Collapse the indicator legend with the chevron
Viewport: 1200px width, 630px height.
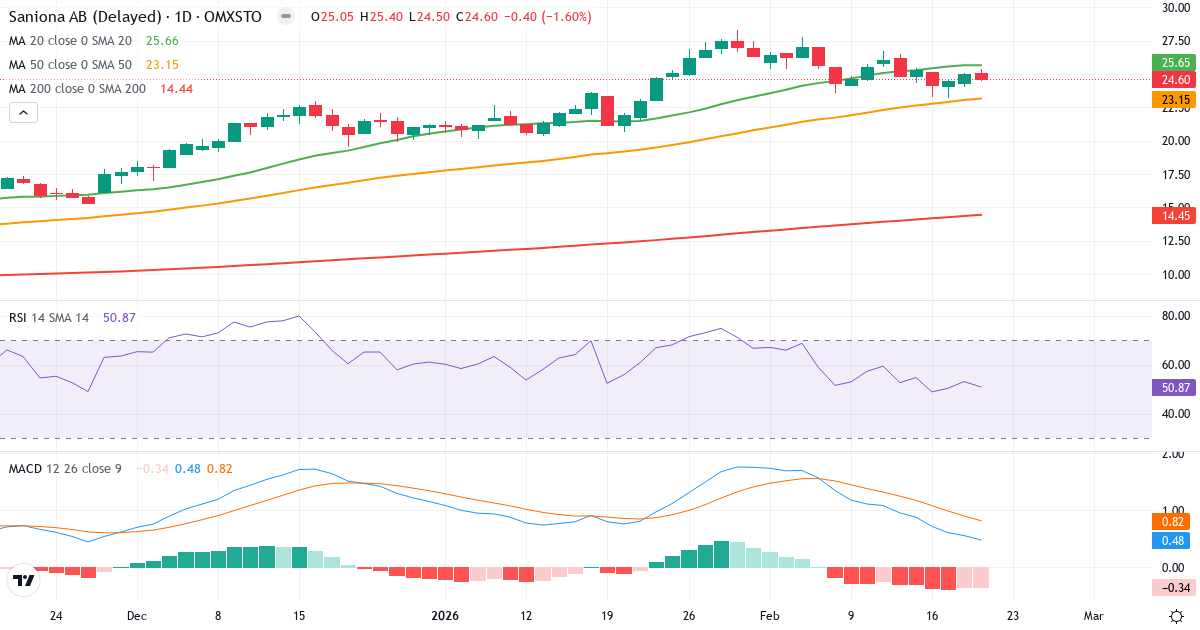(23, 112)
